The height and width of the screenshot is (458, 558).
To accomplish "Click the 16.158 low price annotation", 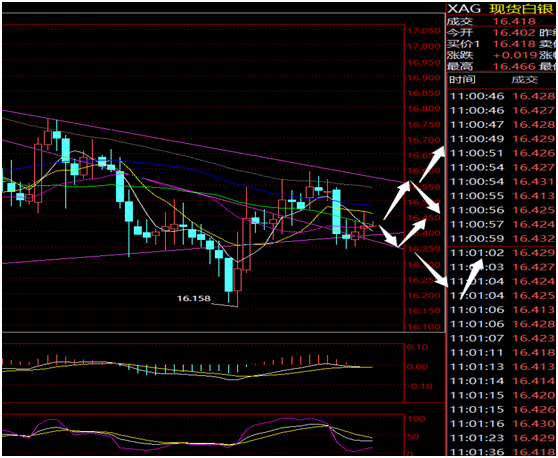I will tap(194, 298).
